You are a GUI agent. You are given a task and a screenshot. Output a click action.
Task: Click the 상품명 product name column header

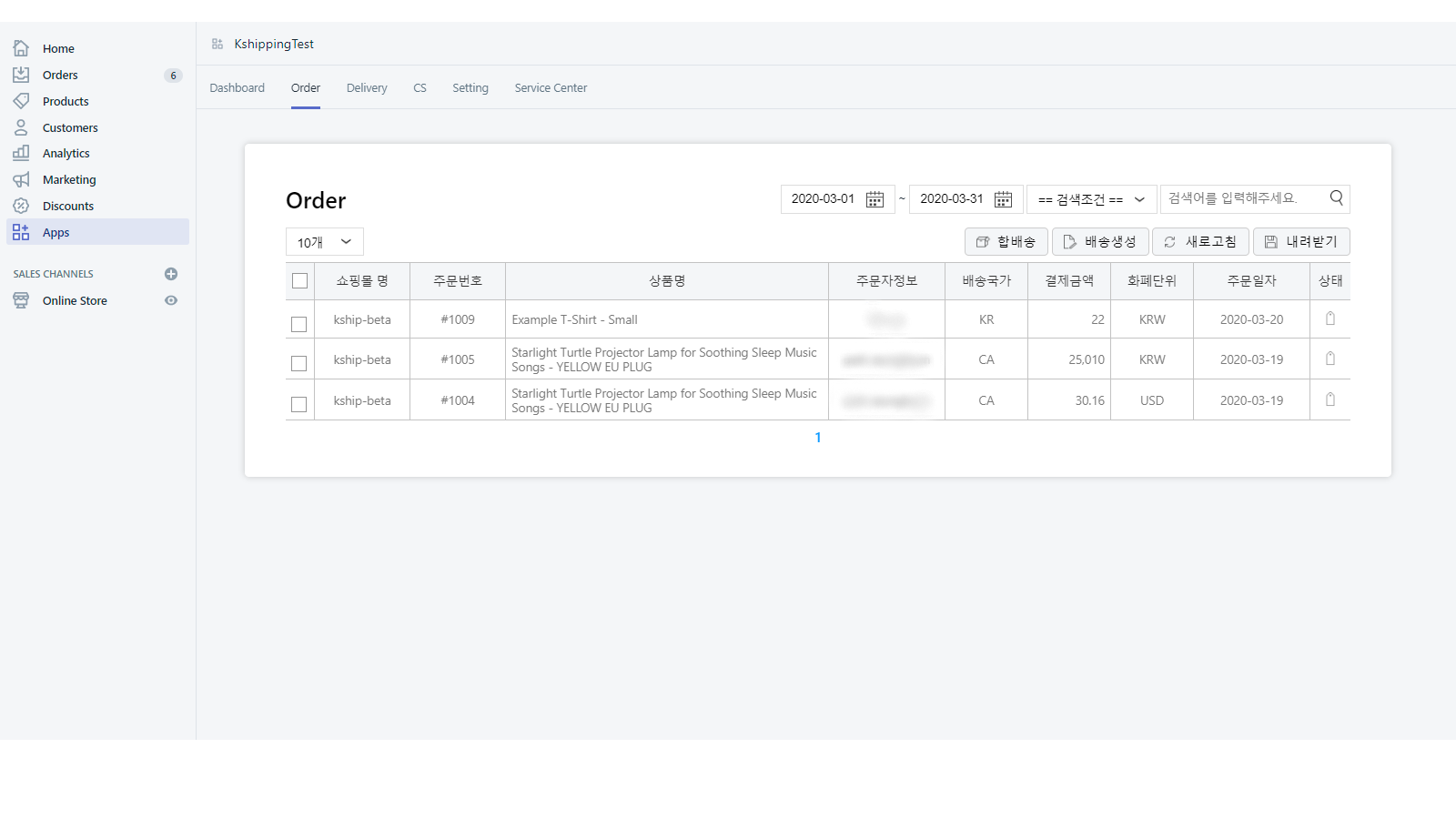coord(667,281)
